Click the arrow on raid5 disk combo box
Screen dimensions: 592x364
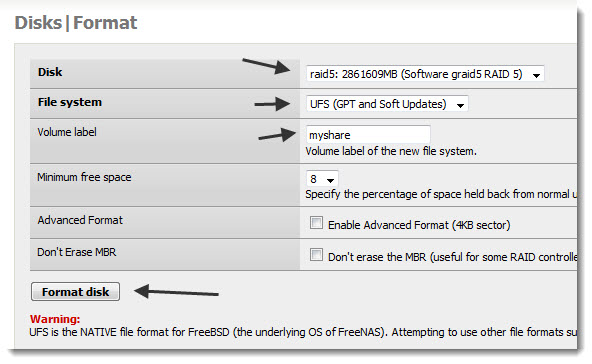tap(536, 76)
